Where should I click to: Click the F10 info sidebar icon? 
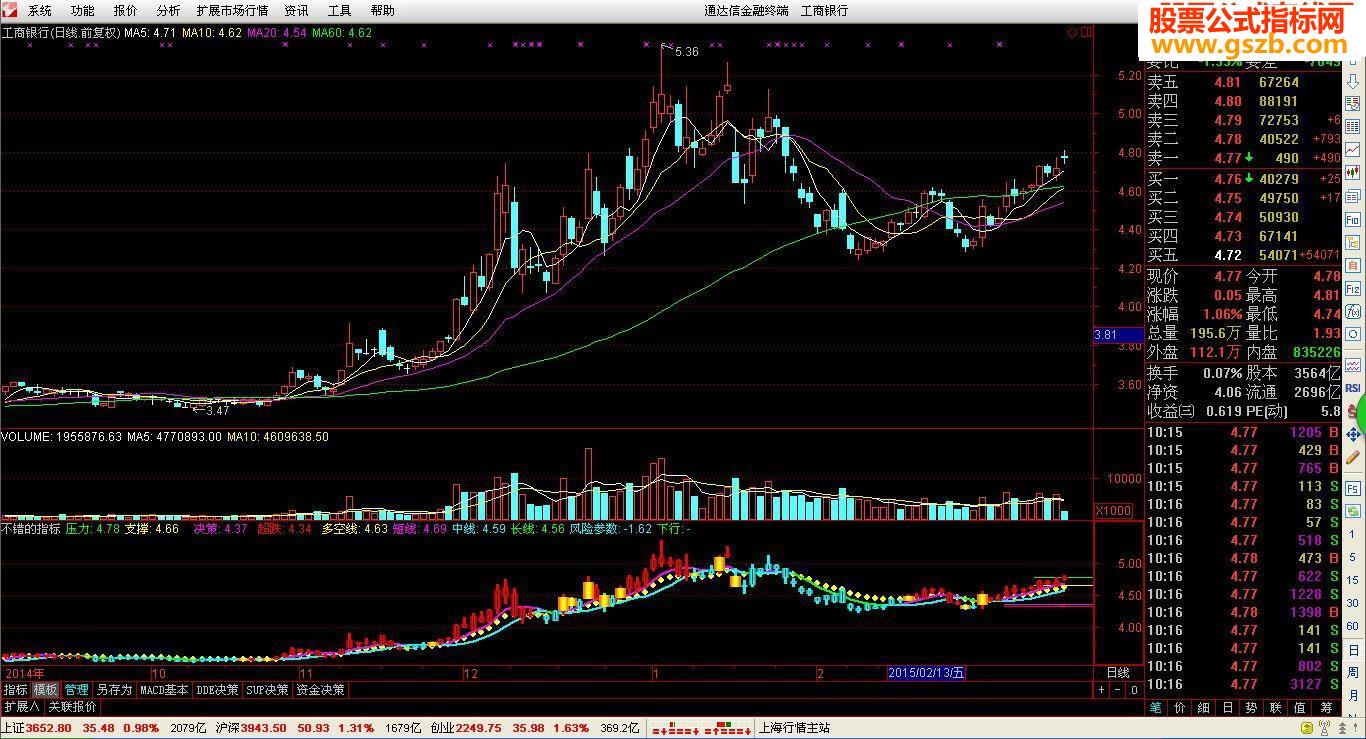[x=1353, y=220]
